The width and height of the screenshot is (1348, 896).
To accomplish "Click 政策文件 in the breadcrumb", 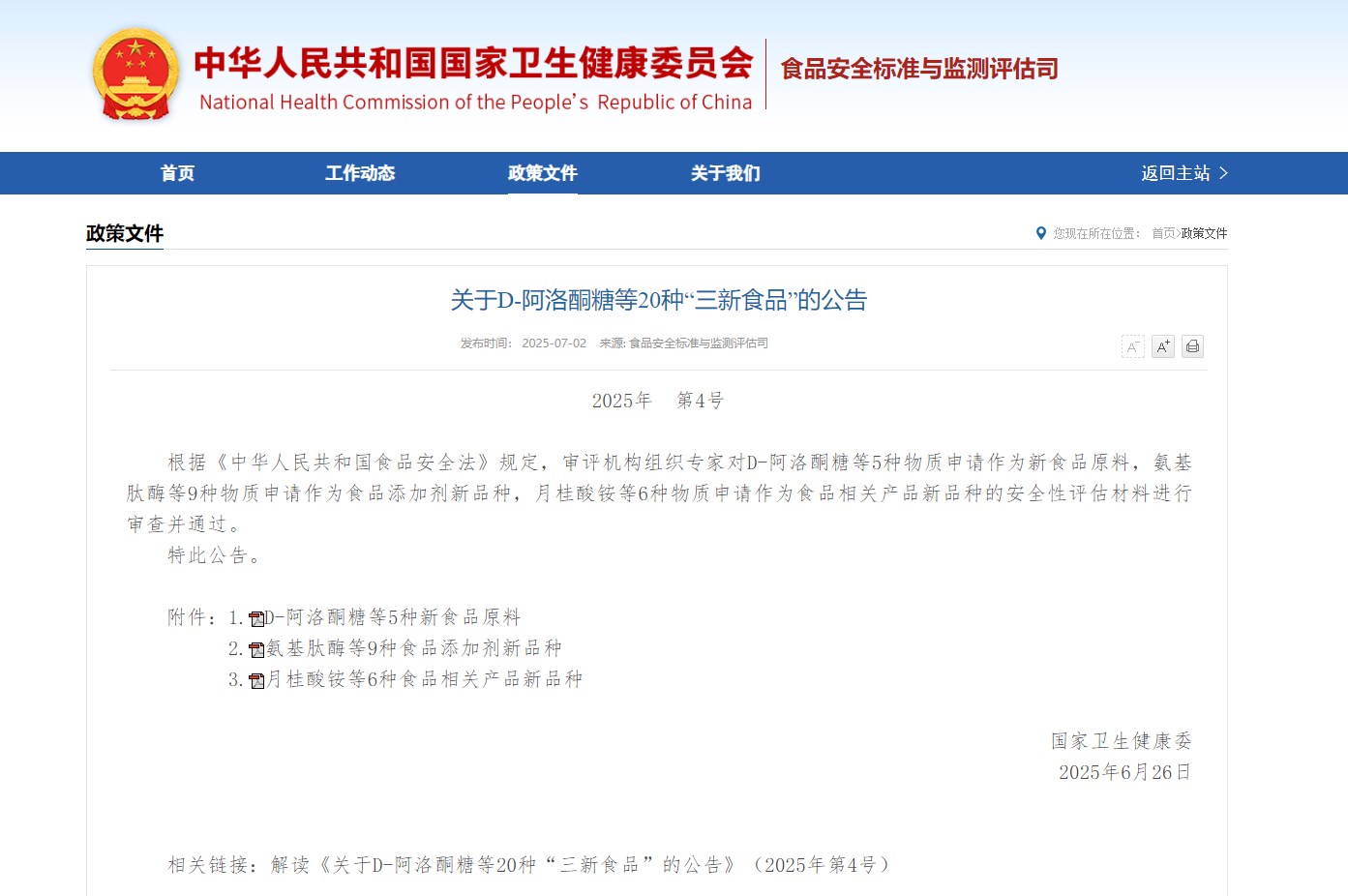I will (1204, 233).
